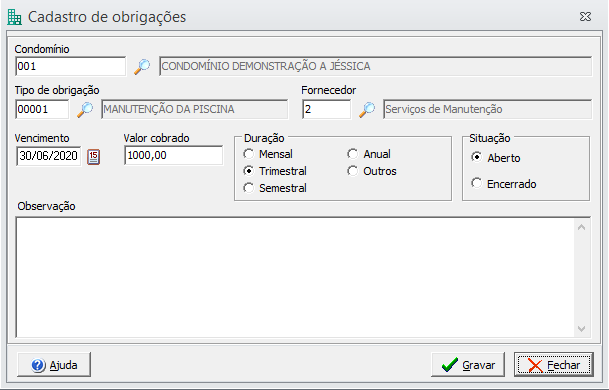Close the Cadastro de obrigações window

585,17
